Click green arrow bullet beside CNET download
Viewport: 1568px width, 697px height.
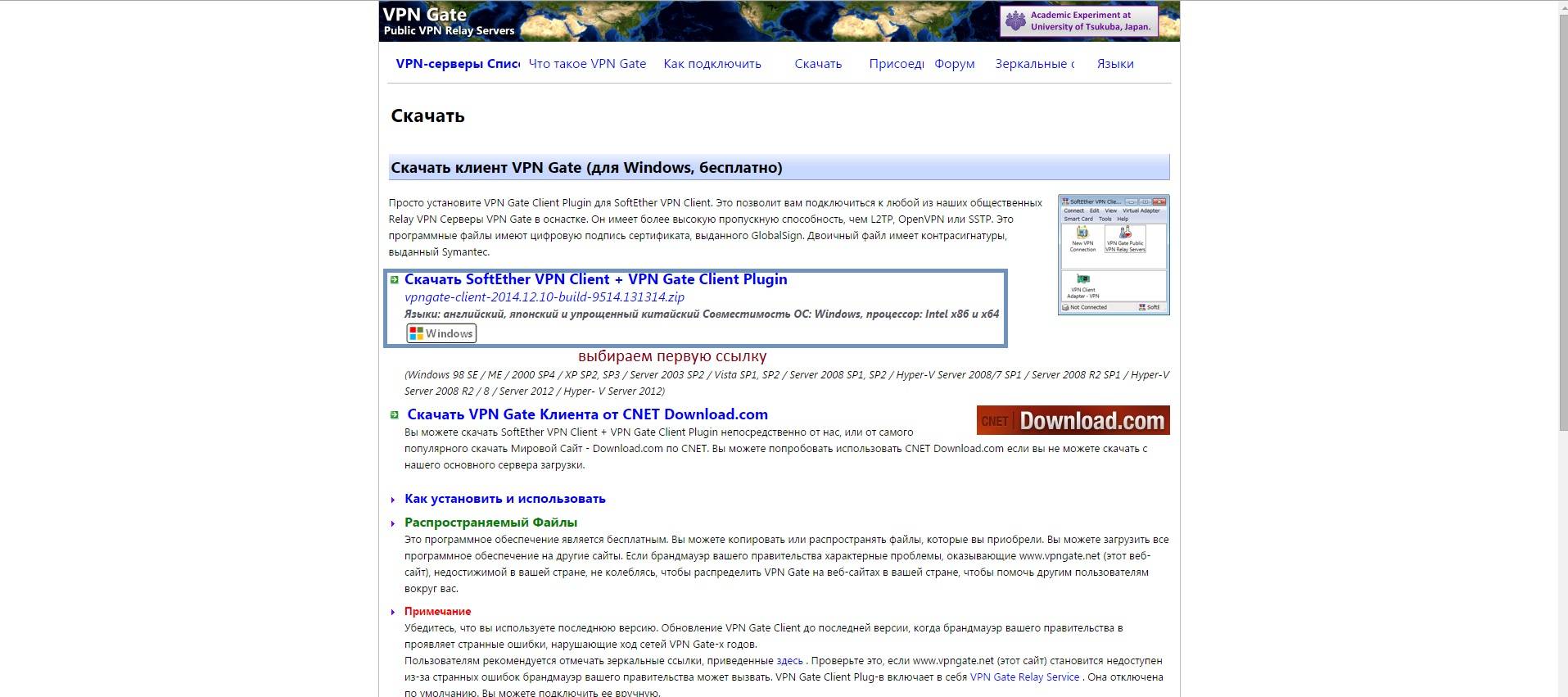(395, 415)
